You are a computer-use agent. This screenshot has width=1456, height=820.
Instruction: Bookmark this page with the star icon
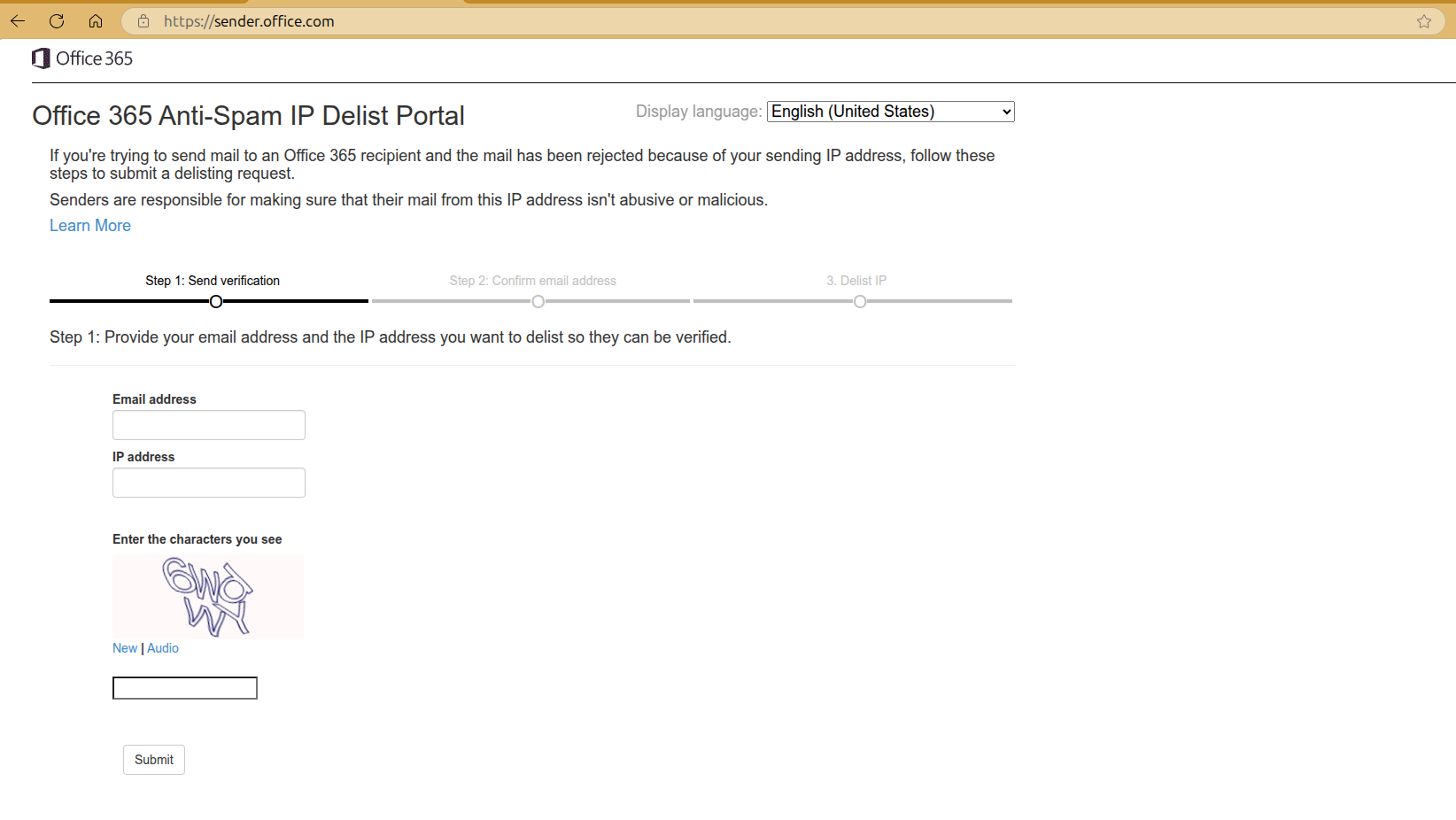point(1424,21)
